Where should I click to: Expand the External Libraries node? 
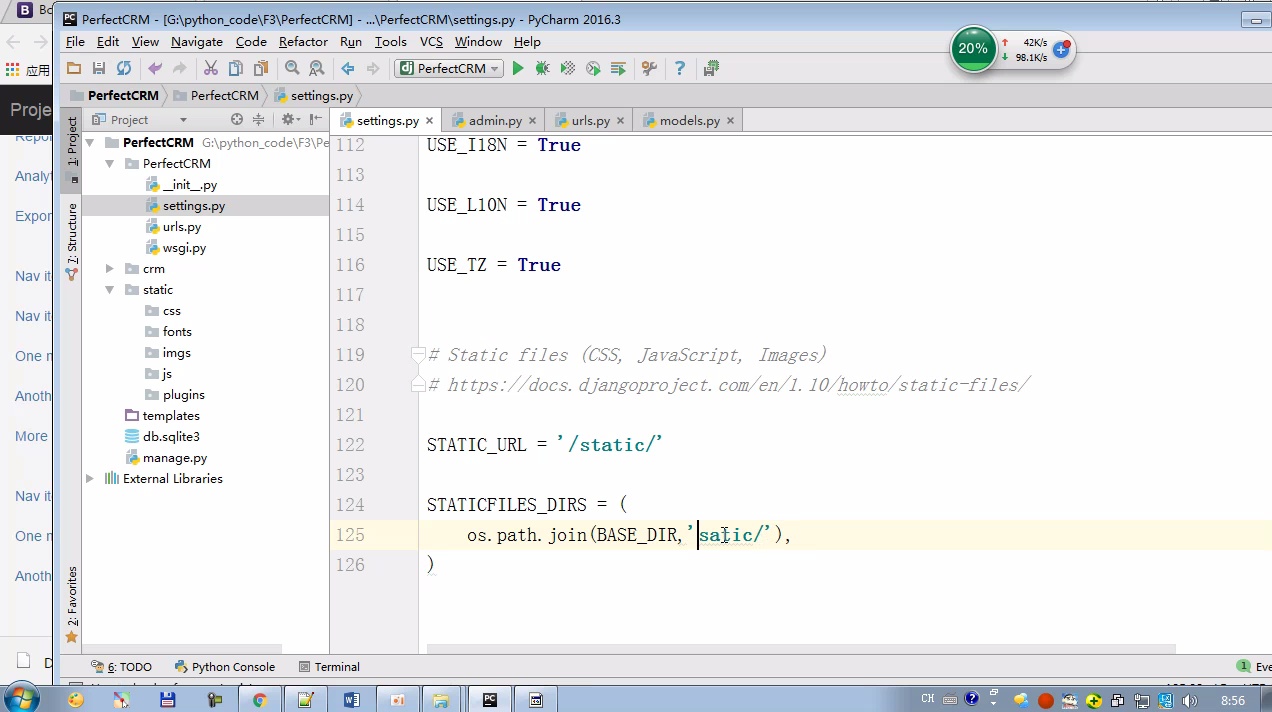coord(90,479)
